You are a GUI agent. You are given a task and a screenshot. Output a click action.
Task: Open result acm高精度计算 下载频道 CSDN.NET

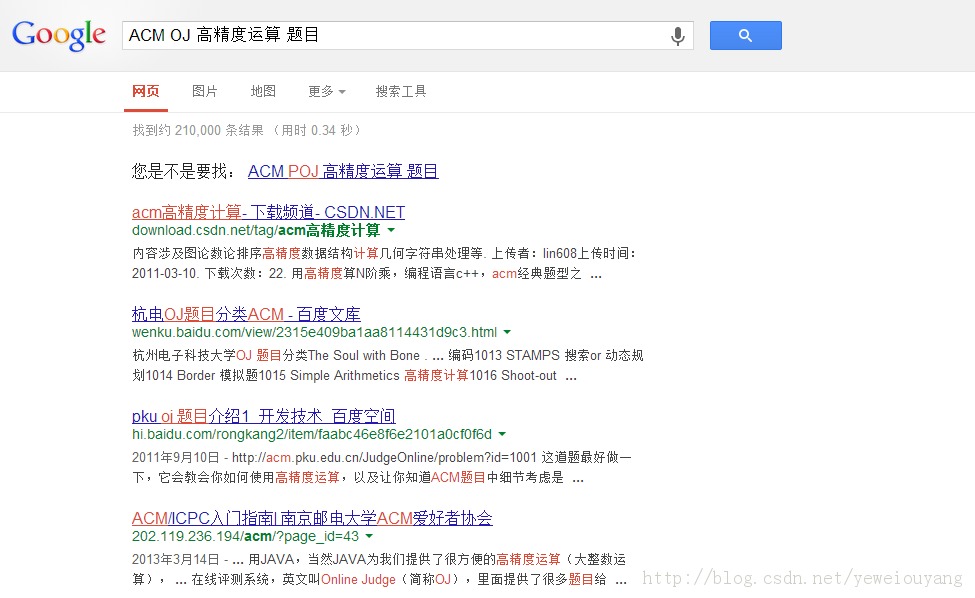click(268, 212)
